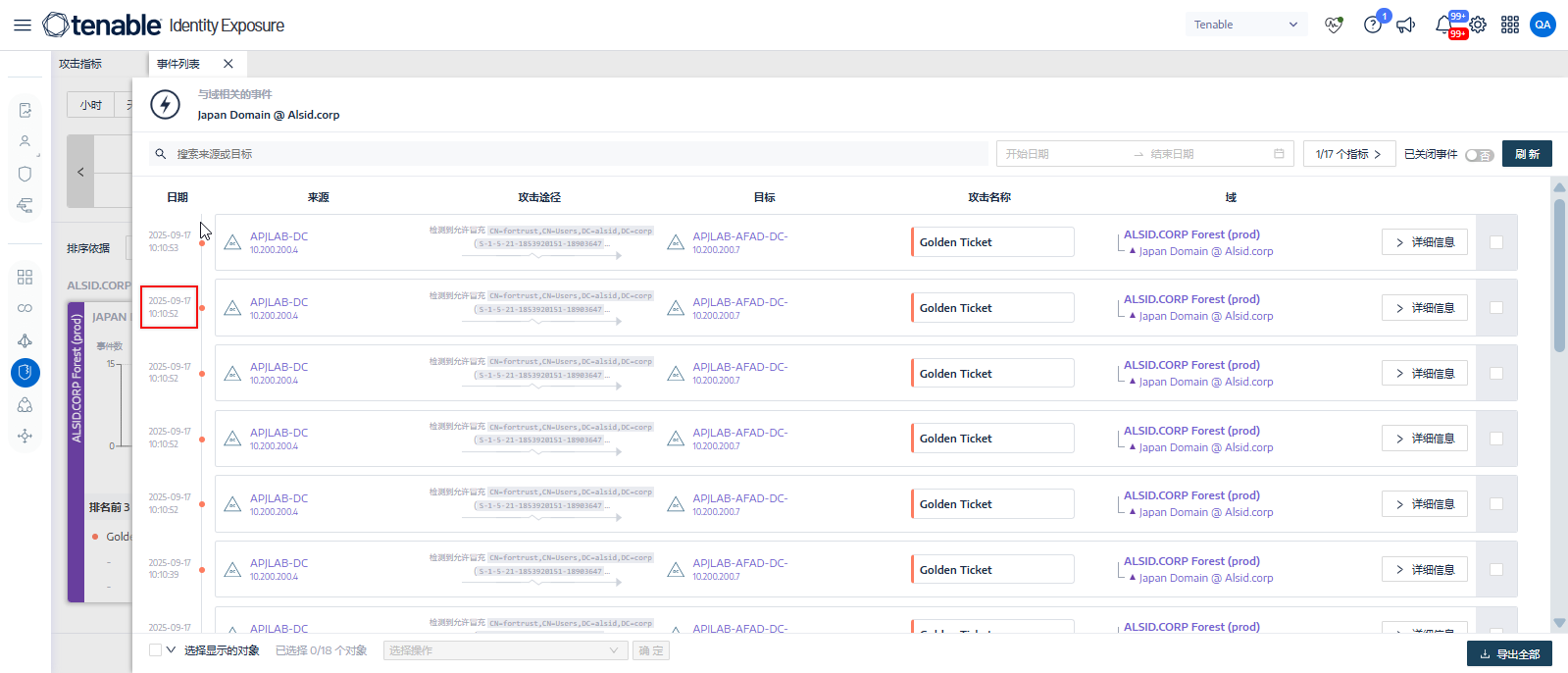Switch to the 攻击指标 tab
The height and width of the screenshot is (673, 1568).
pos(80,64)
